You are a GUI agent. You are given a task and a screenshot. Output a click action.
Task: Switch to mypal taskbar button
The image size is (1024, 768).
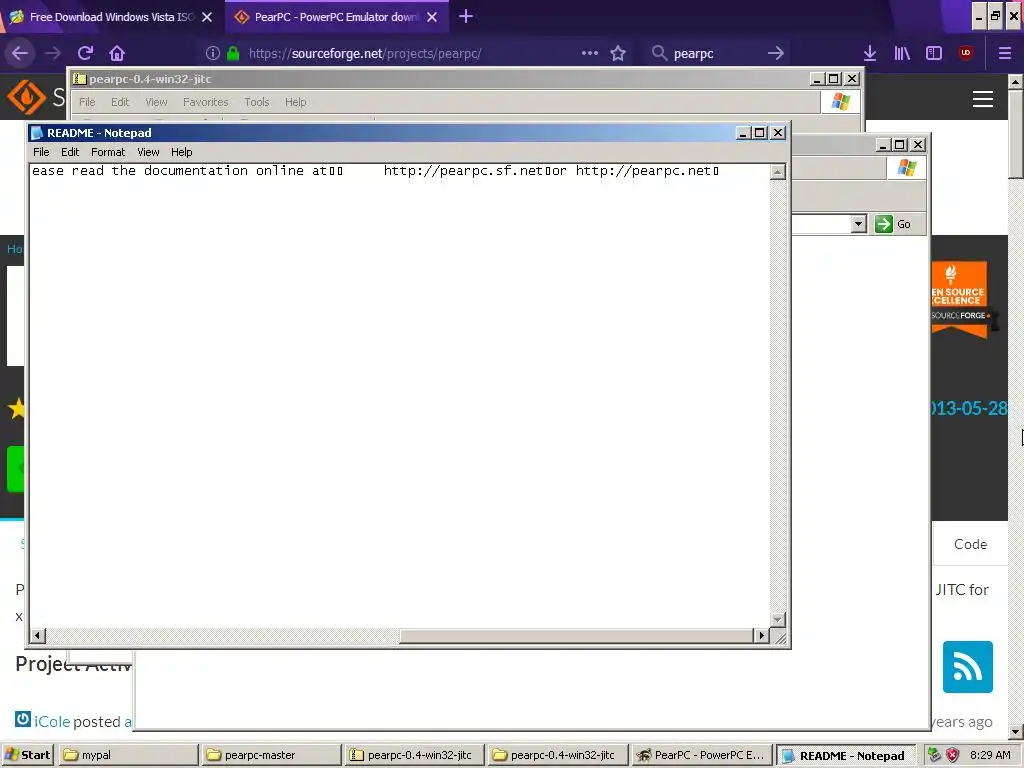(x=128, y=755)
